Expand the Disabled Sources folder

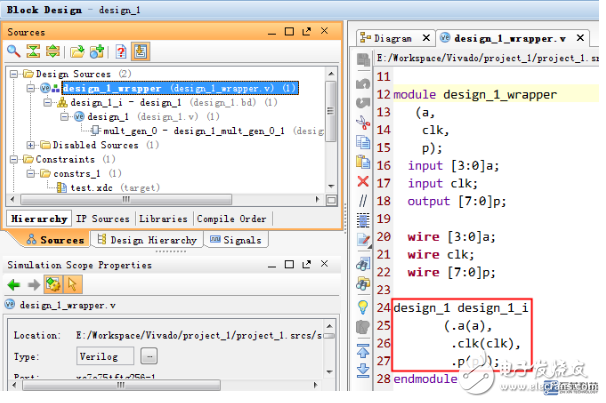pyautogui.click(x=30, y=145)
